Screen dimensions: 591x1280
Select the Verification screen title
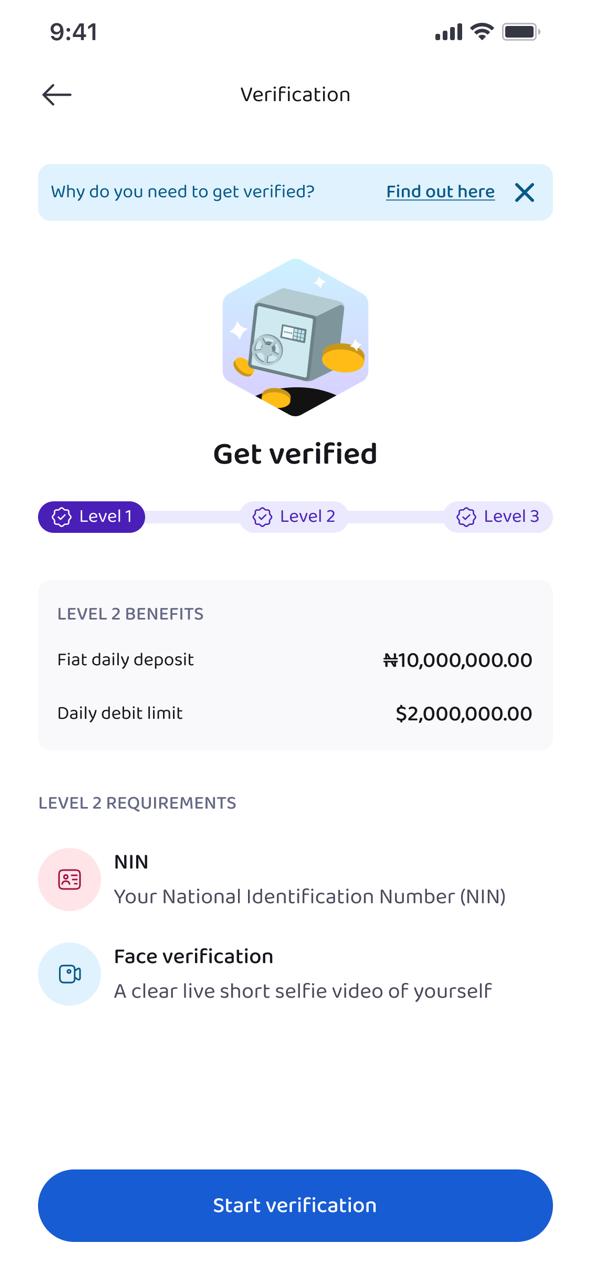(x=294, y=95)
